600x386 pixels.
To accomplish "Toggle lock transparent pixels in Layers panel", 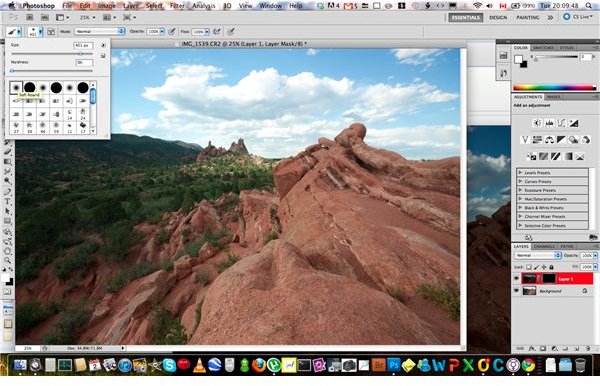I will pos(529,267).
